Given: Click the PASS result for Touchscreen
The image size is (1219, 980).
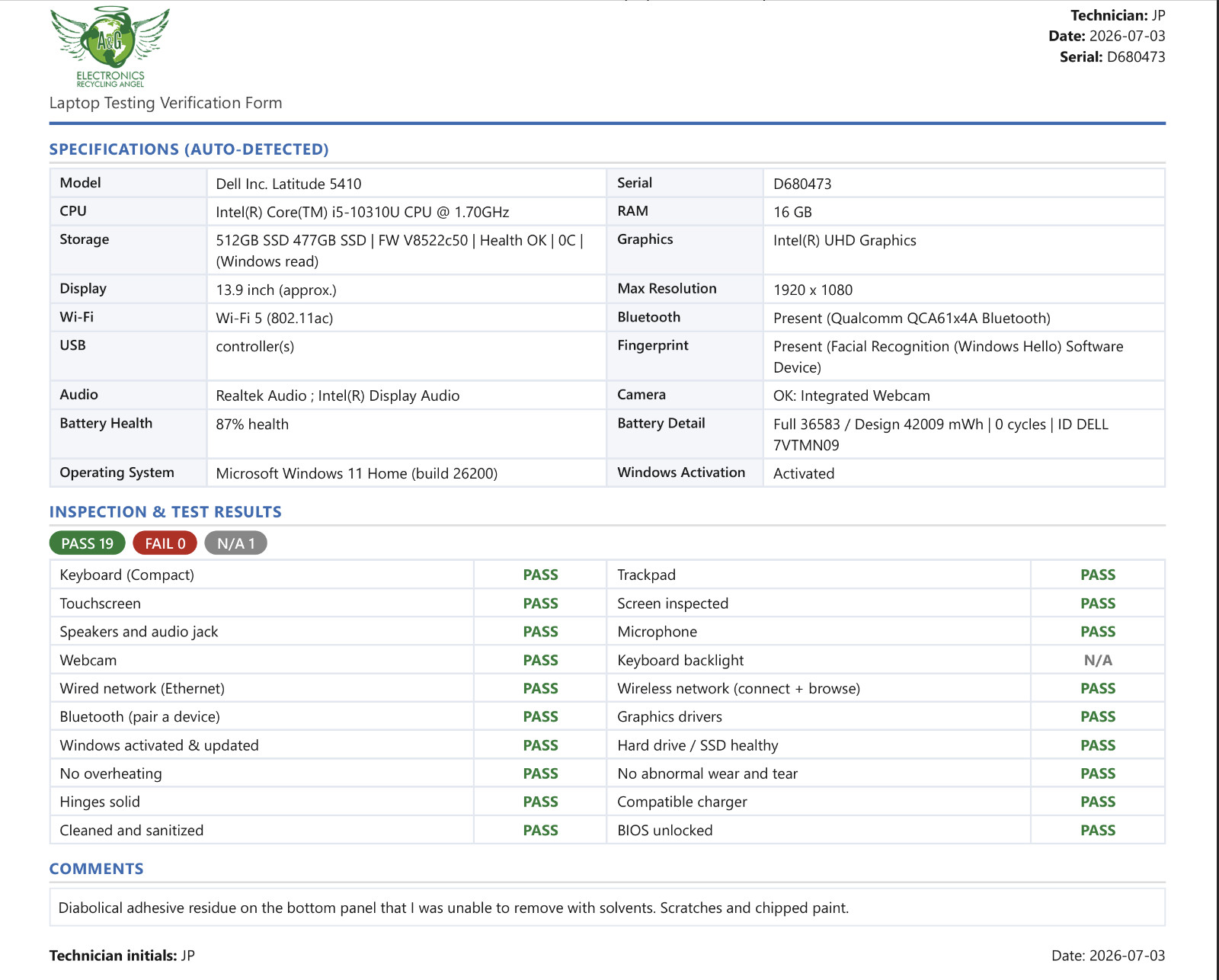Looking at the screenshot, I should click(x=540, y=604).
